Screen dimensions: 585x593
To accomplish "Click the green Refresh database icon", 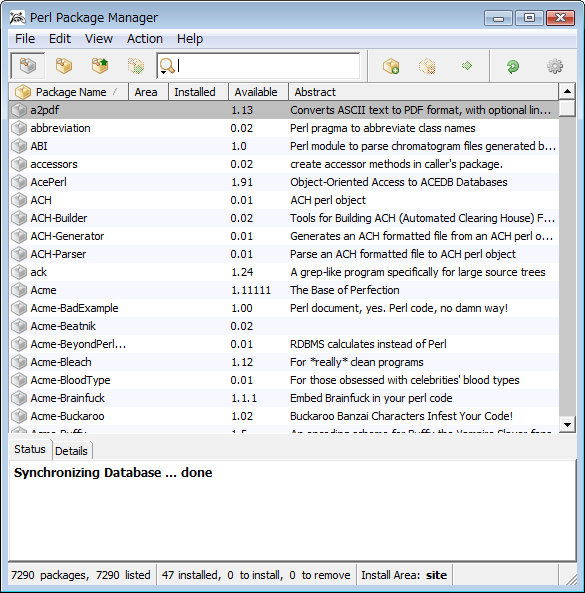I will tap(512, 67).
